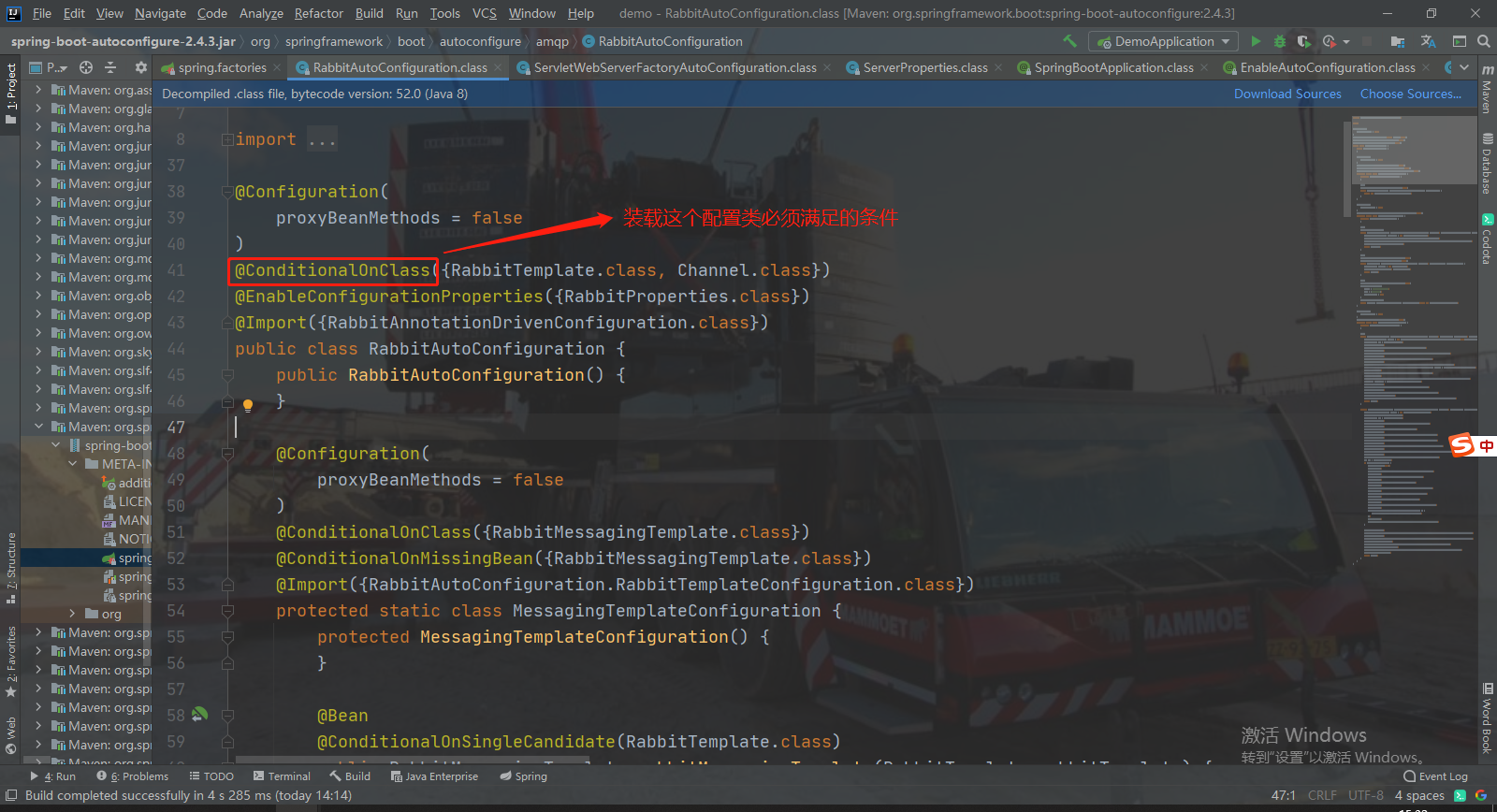Fold the RabbitAutoConfiguration constructor at line 45

[227, 375]
